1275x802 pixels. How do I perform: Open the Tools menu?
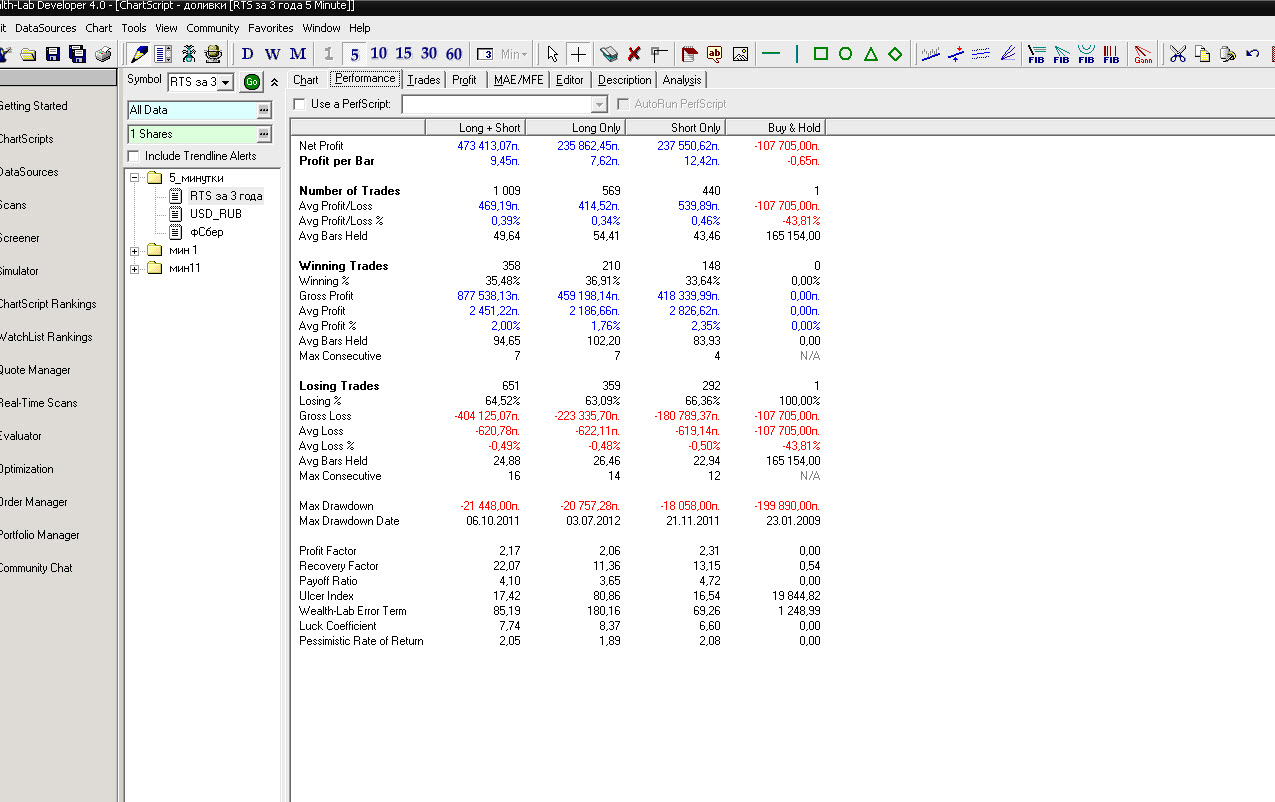tap(134, 28)
